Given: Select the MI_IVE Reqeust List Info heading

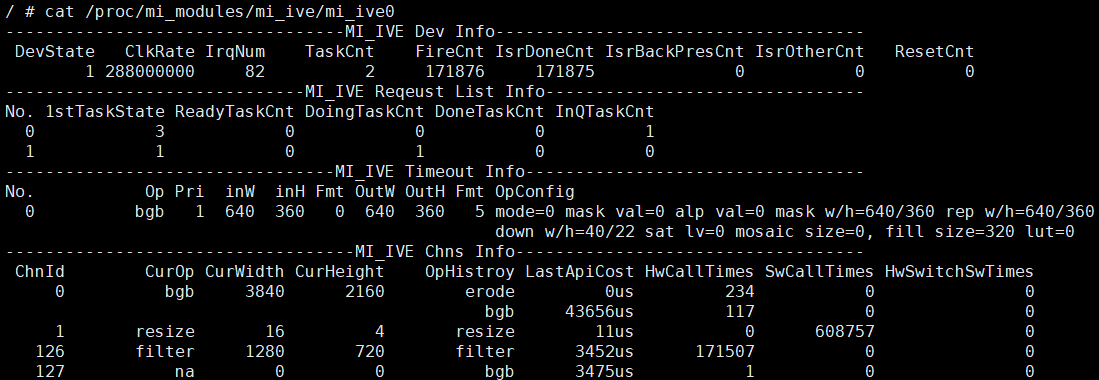Looking at the screenshot, I should (x=425, y=91).
